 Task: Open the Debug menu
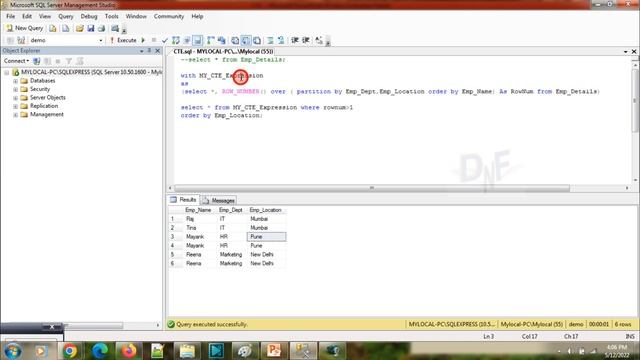tap(89, 16)
